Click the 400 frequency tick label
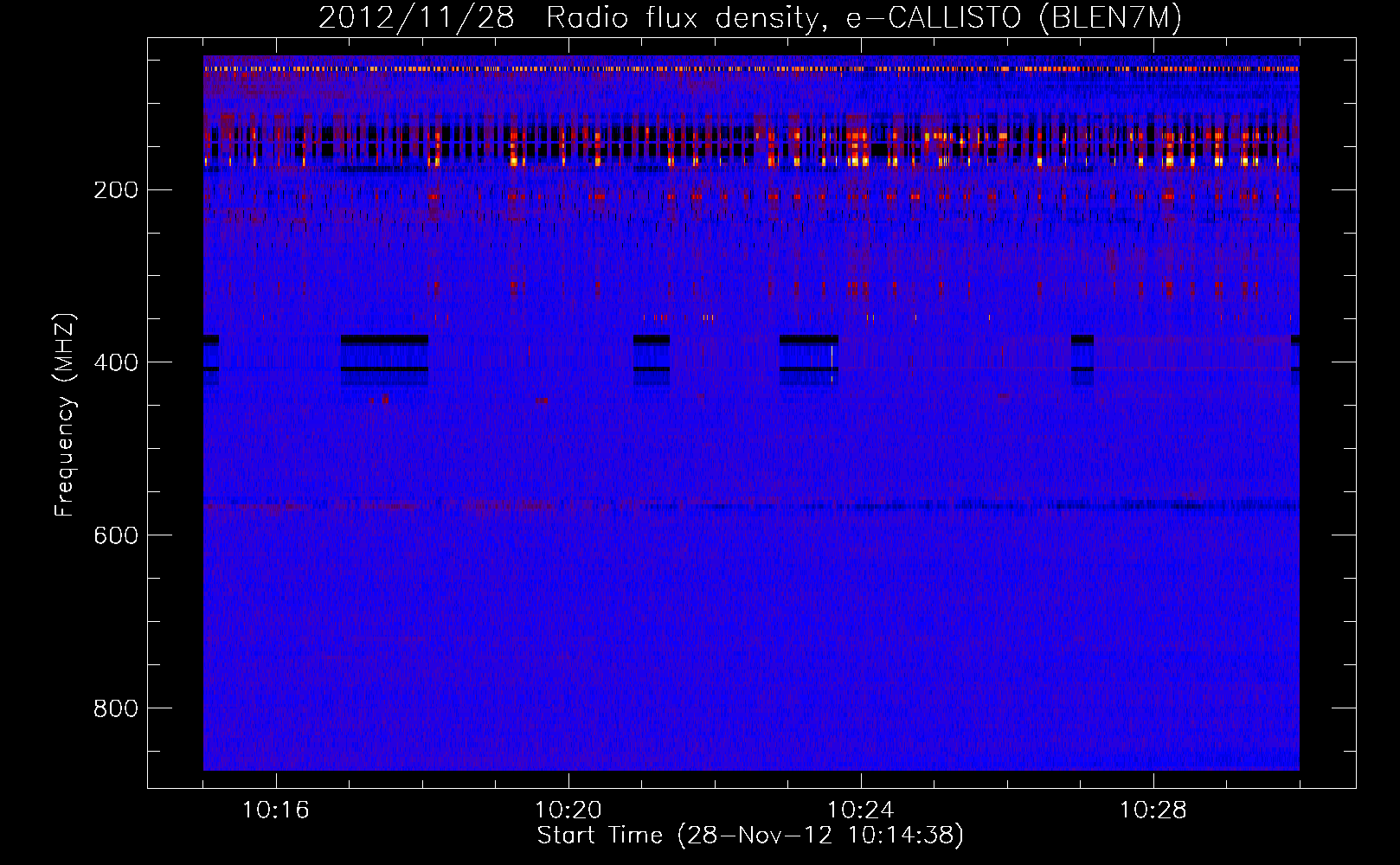 pyautogui.click(x=116, y=362)
